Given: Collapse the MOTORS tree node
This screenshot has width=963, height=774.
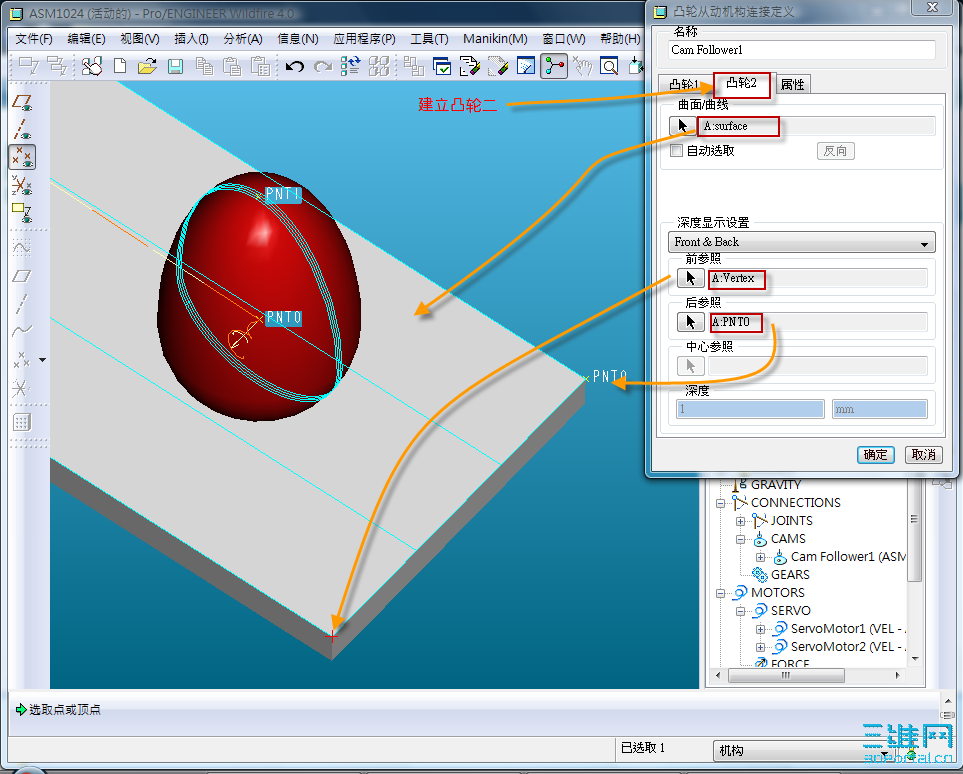Looking at the screenshot, I should pyautogui.click(x=720, y=593).
